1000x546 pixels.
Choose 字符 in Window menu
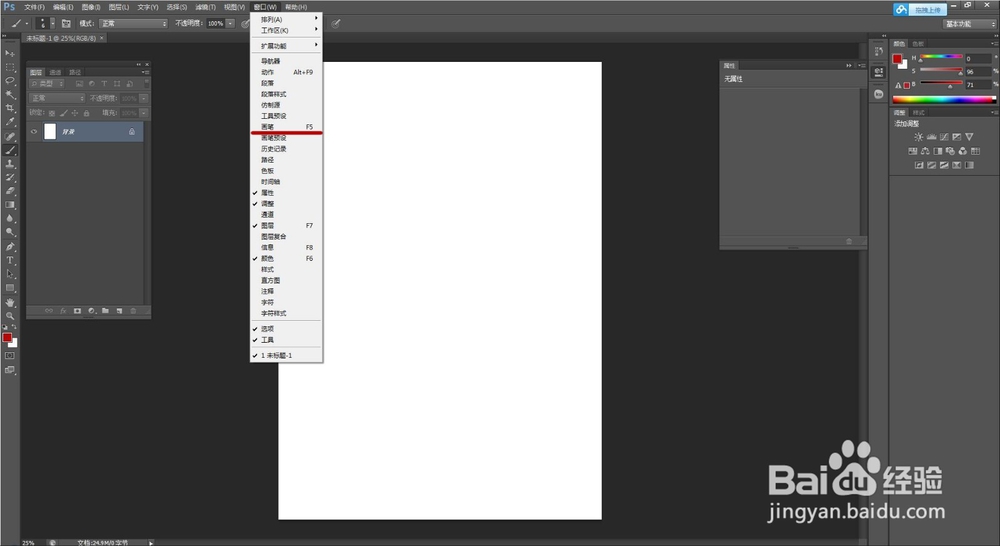pos(286,302)
